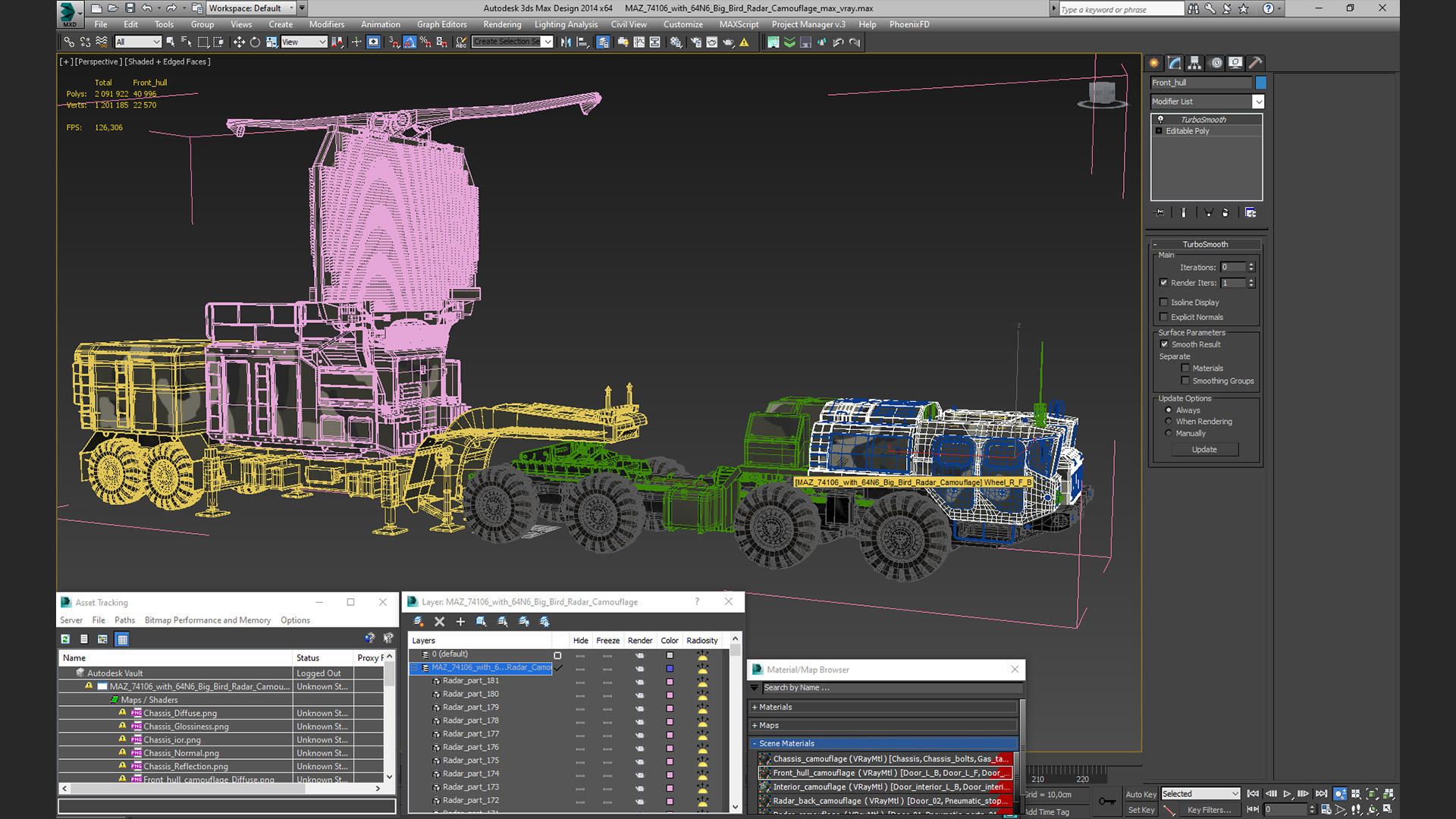The width and height of the screenshot is (1456, 819).
Task: Delete highlighted layer with X icon
Action: pyautogui.click(x=439, y=622)
